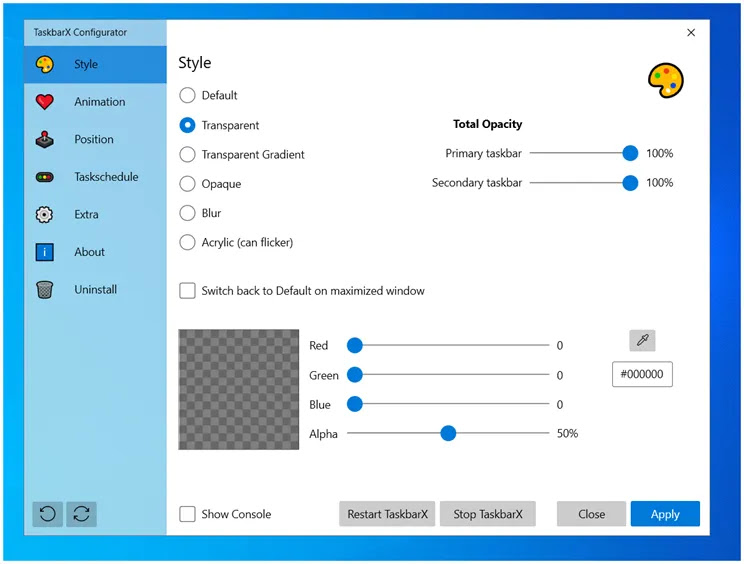Click the Total Opacity heading
This screenshot has width=744, height=564.
coord(487,124)
